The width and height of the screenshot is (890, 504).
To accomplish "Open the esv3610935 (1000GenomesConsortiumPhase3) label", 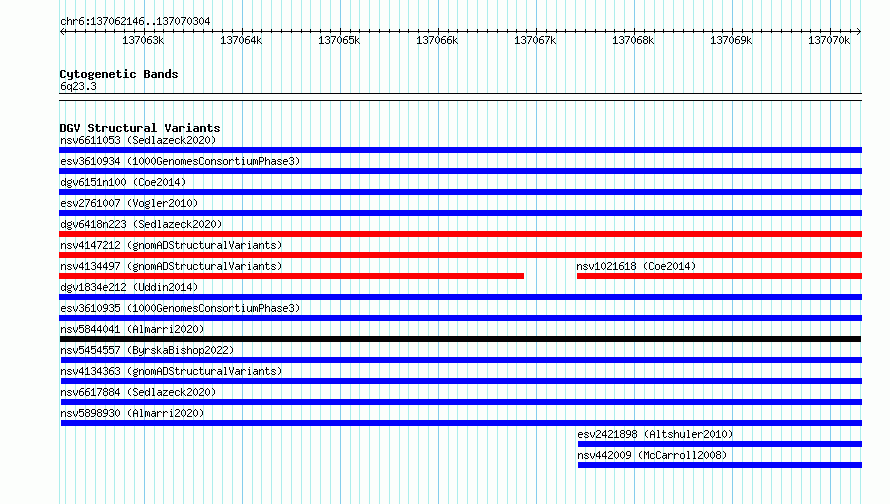I will tap(180, 308).
